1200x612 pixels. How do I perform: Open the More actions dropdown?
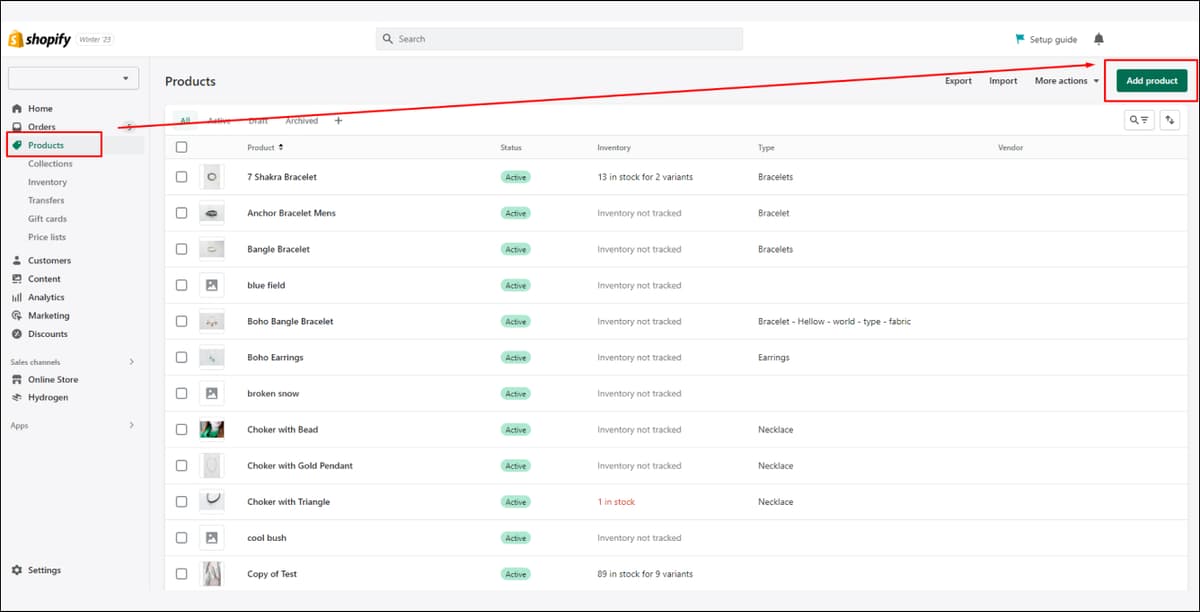tap(1066, 81)
